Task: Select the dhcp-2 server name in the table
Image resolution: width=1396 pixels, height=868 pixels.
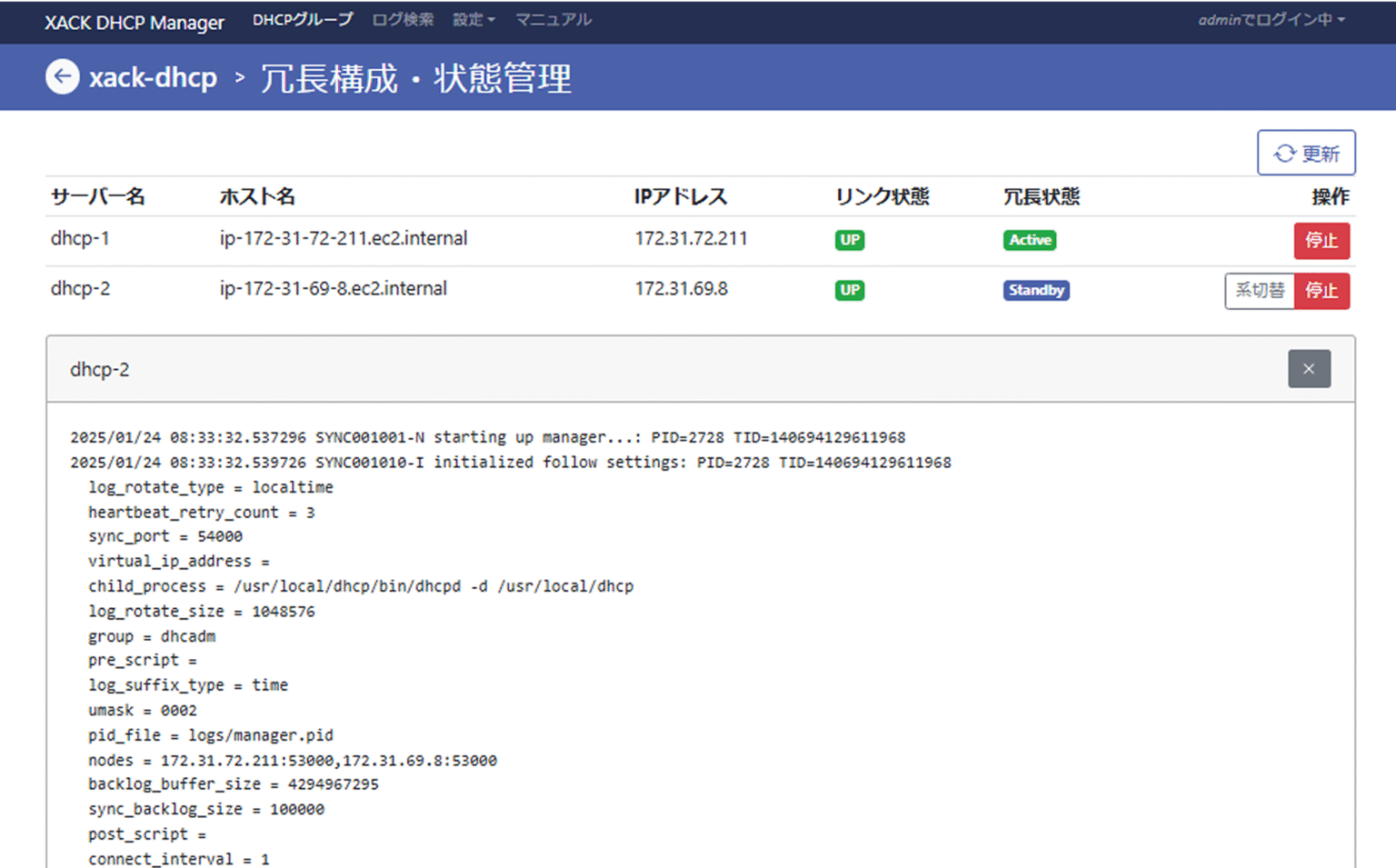Action: coord(80,289)
